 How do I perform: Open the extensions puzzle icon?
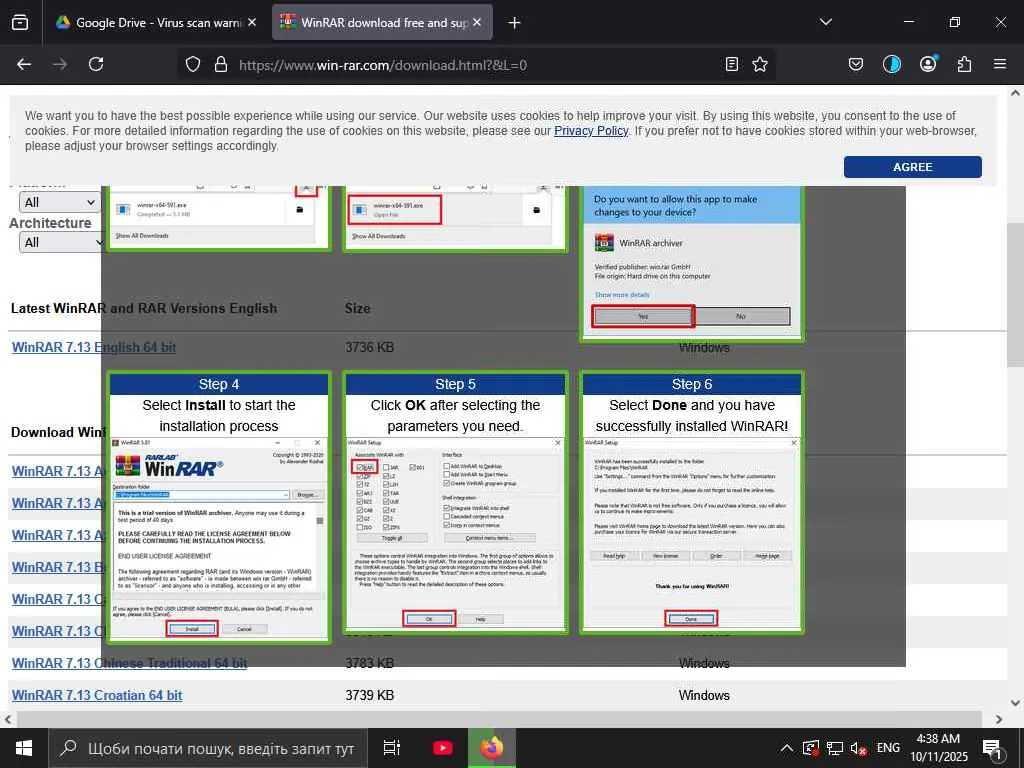point(964,64)
